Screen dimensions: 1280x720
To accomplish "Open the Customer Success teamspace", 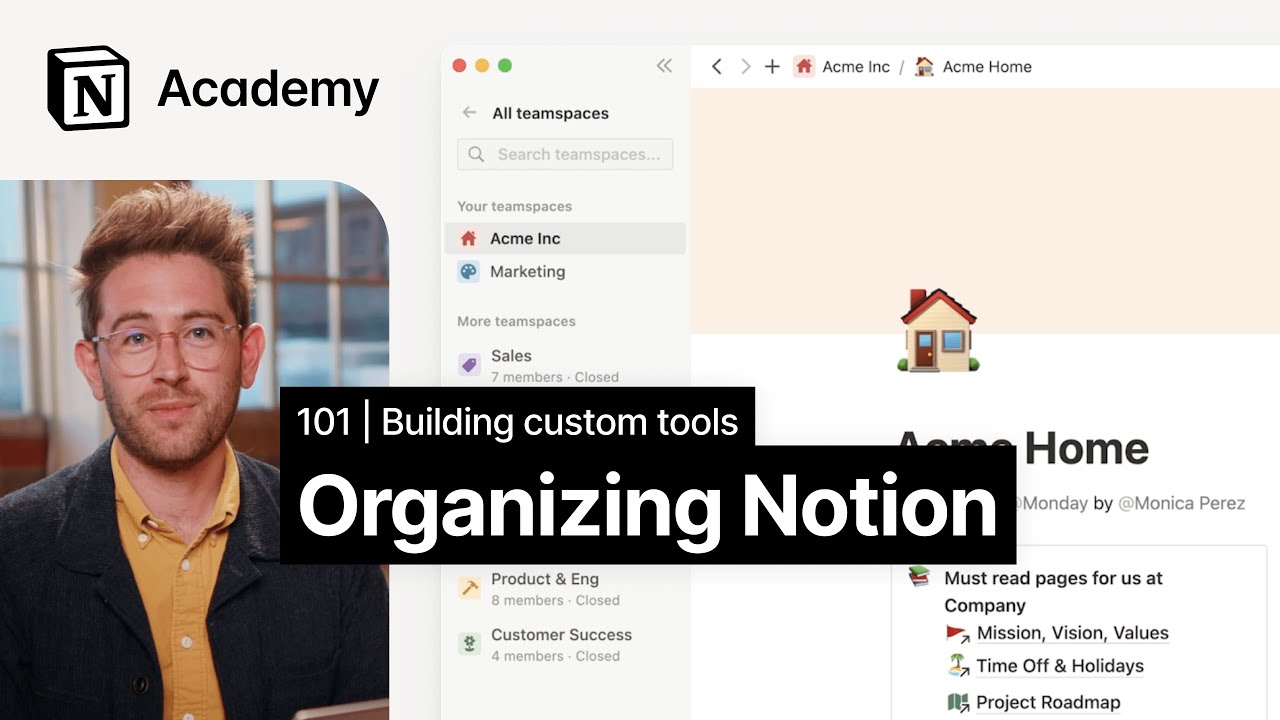I will 561,635.
